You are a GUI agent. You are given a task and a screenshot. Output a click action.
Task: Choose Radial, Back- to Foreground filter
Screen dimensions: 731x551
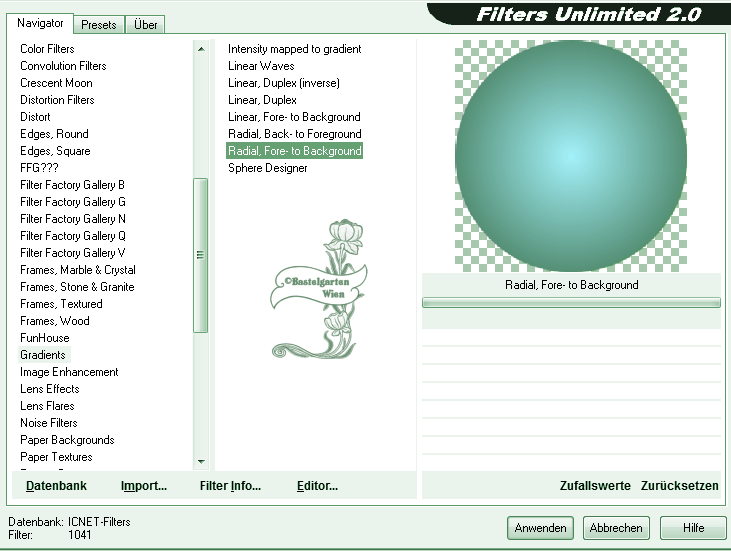pyautogui.click(x=295, y=134)
